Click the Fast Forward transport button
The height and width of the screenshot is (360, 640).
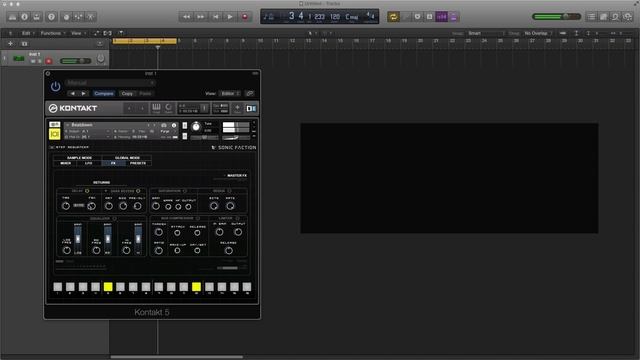(201, 17)
